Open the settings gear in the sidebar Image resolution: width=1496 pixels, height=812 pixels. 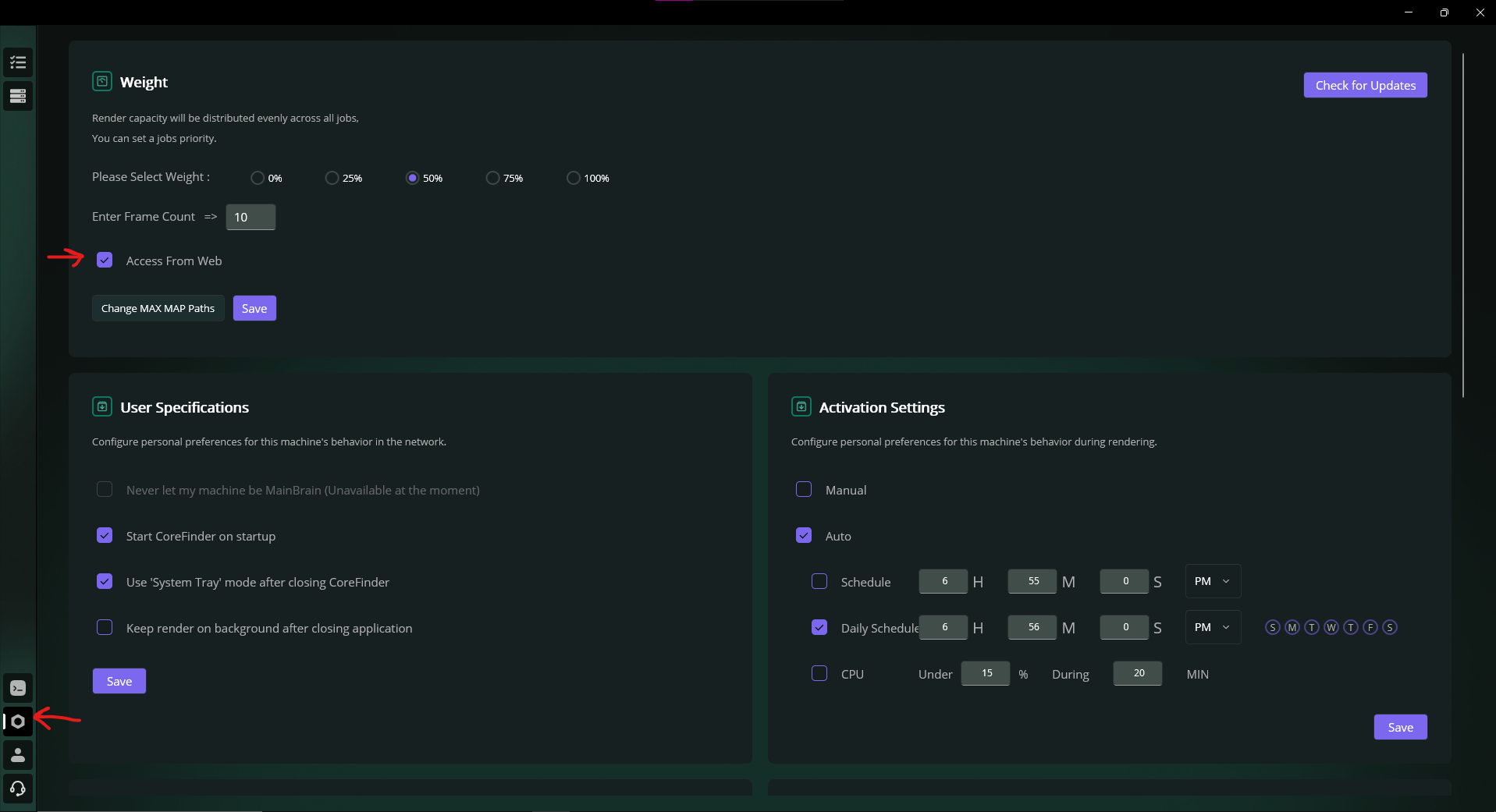click(18, 722)
